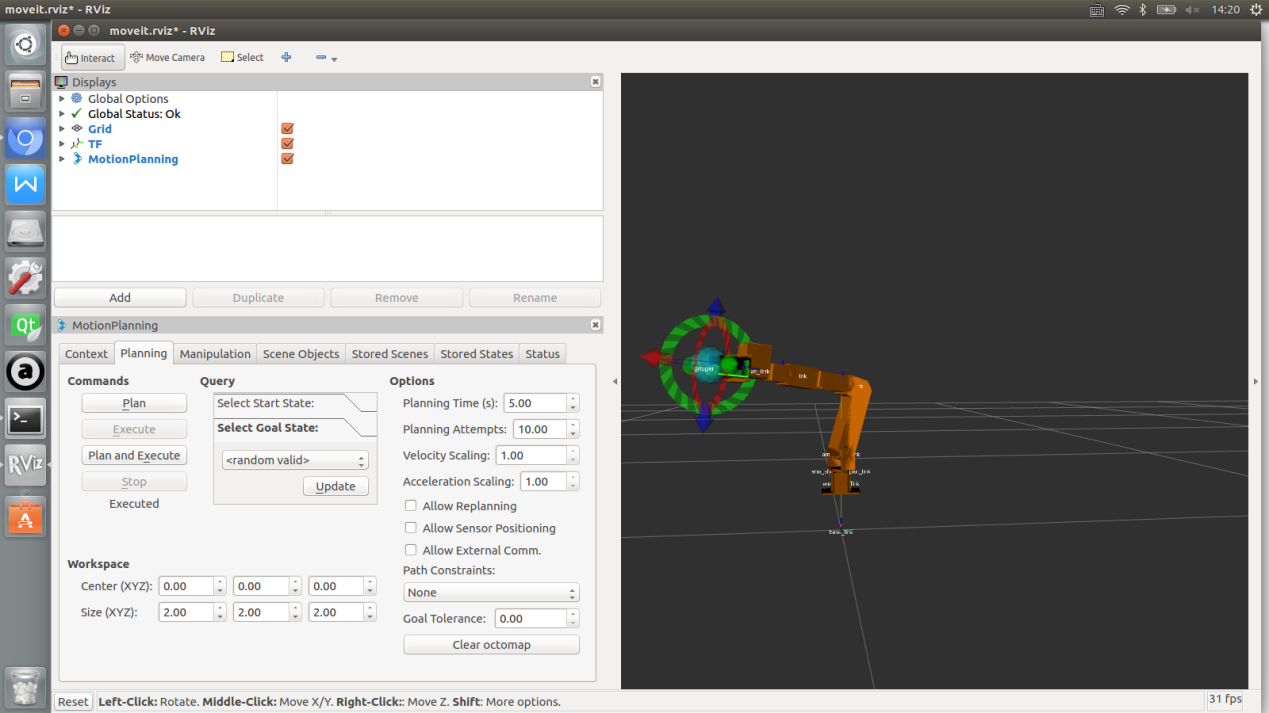
Task: Click the Select tool icon
Action: click(x=228, y=58)
